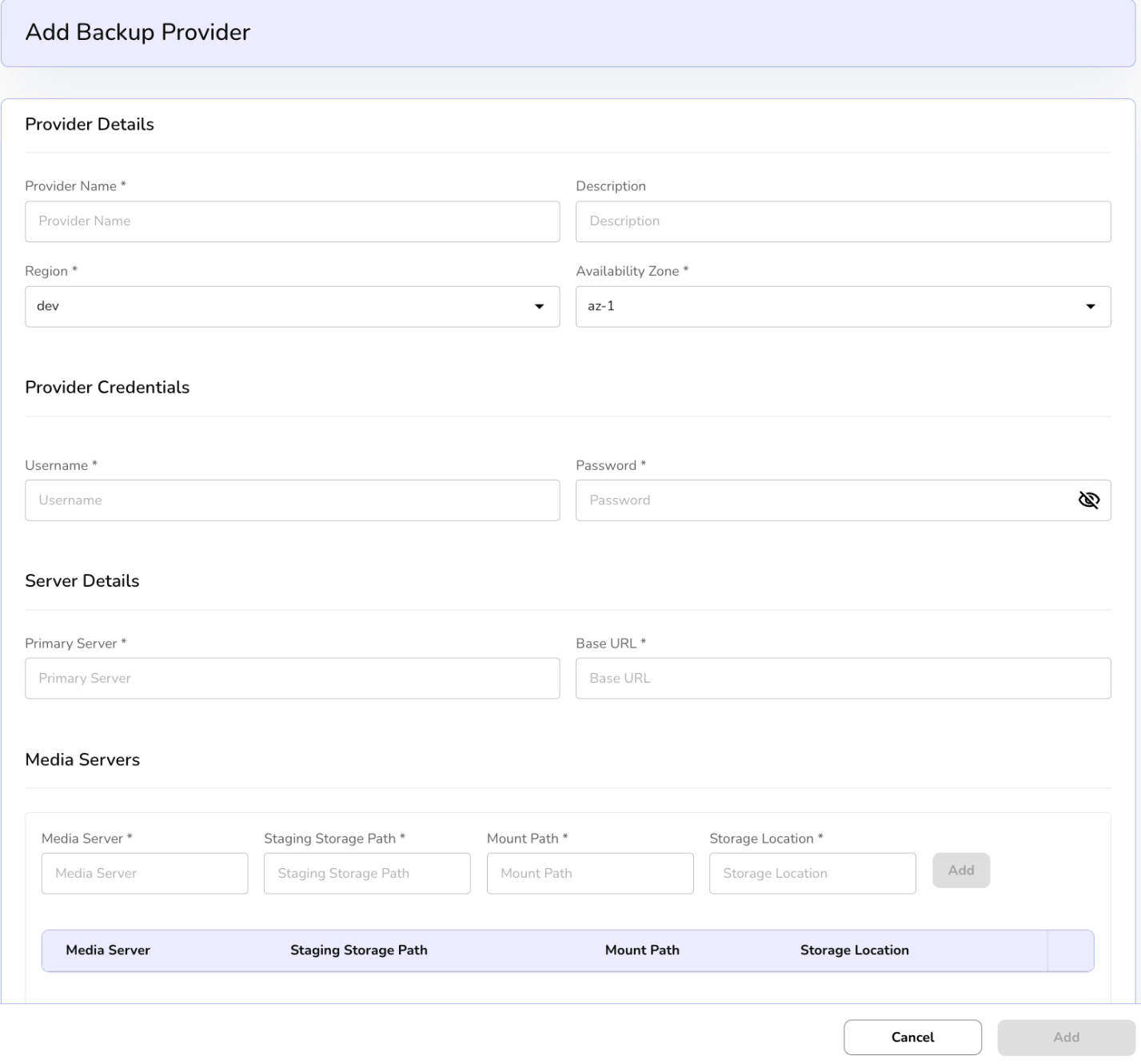Click the Storage Location field
The height and width of the screenshot is (1064, 1141).
pyautogui.click(x=812, y=874)
